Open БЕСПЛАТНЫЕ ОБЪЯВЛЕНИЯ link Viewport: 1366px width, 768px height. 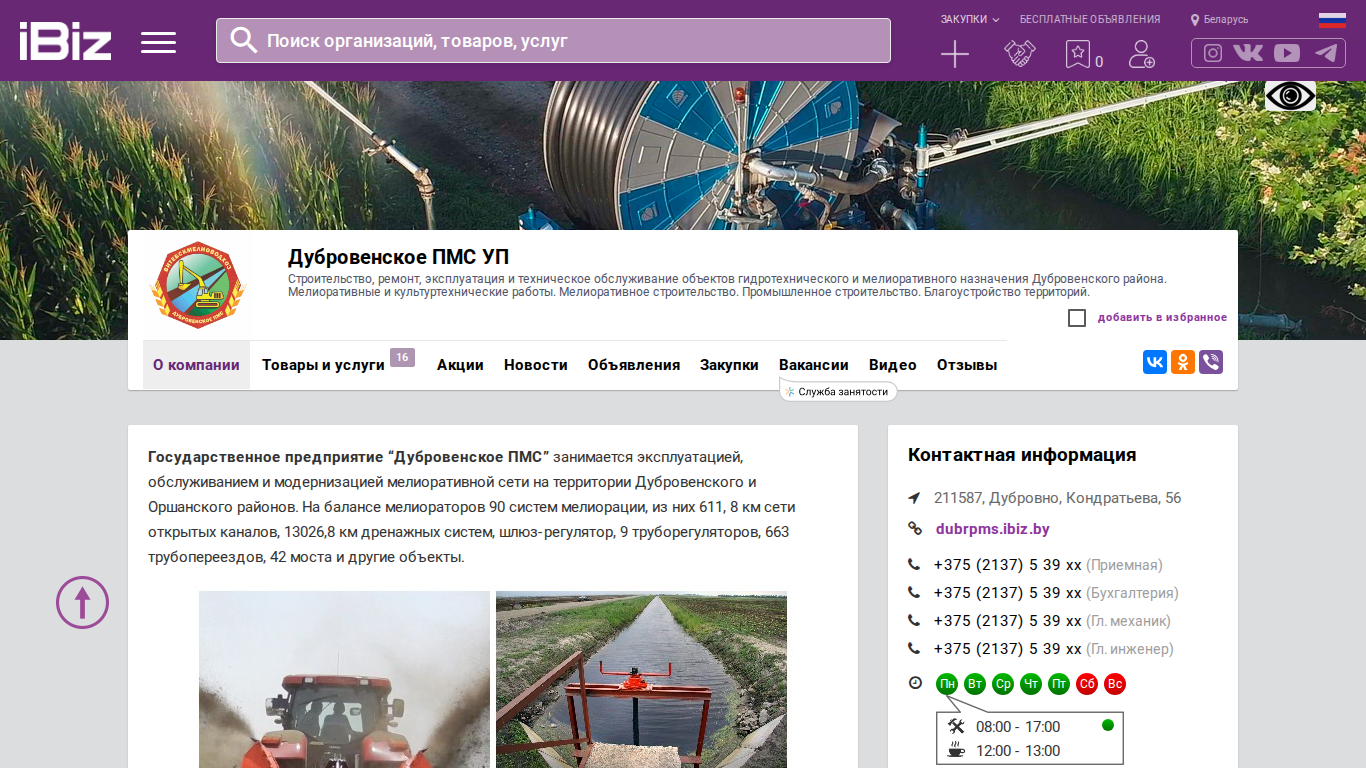point(1090,19)
